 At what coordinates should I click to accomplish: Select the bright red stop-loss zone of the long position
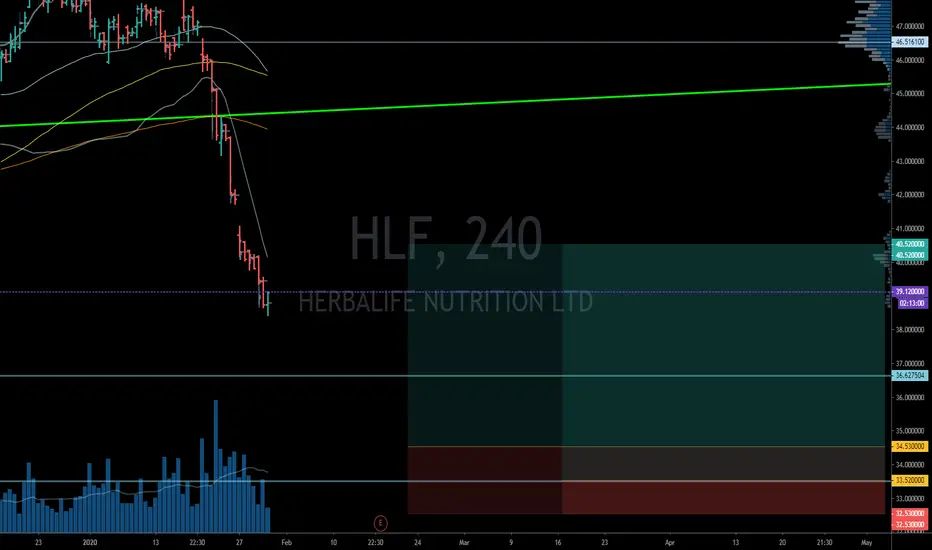[x=723, y=497]
